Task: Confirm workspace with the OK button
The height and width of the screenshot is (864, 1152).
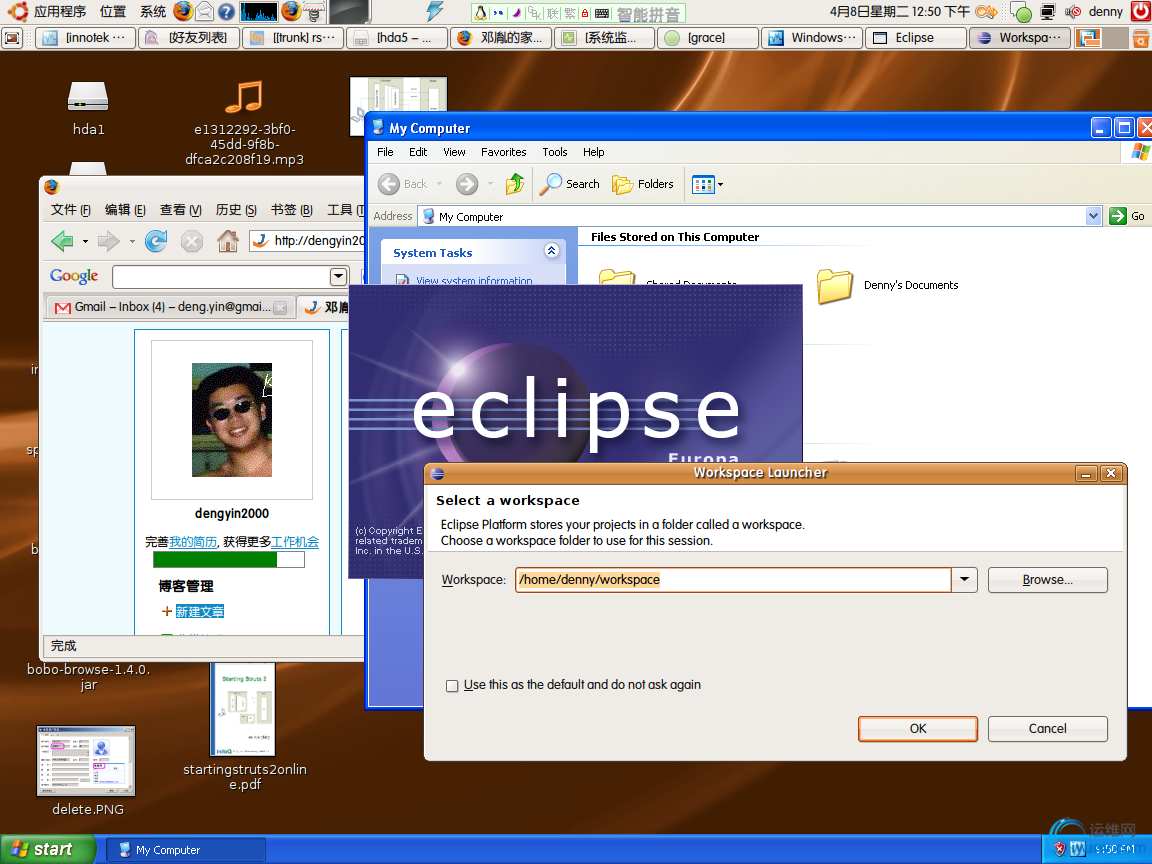Action: (918, 728)
